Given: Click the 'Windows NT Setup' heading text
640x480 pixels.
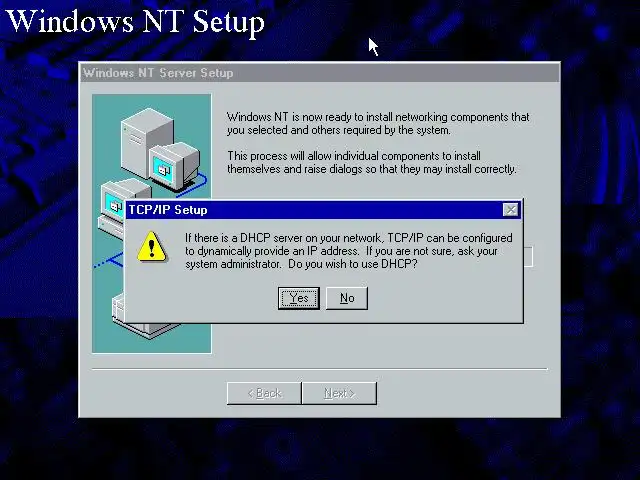Looking at the screenshot, I should point(136,21).
